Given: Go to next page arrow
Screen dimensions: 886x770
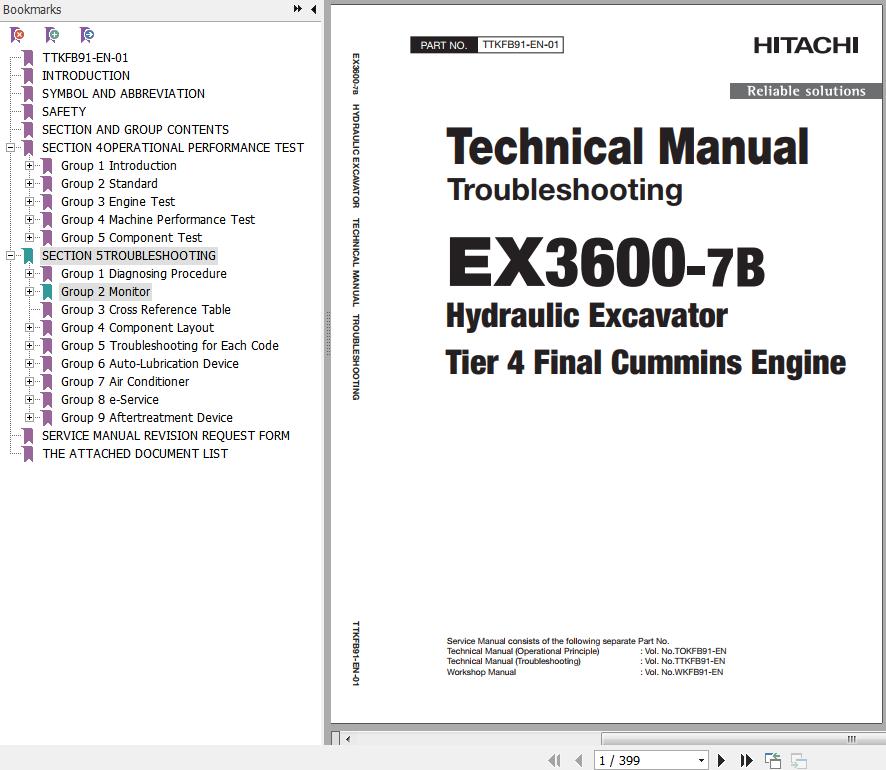Looking at the screenshot, I should pyautogui.click(x=721, y=760).
